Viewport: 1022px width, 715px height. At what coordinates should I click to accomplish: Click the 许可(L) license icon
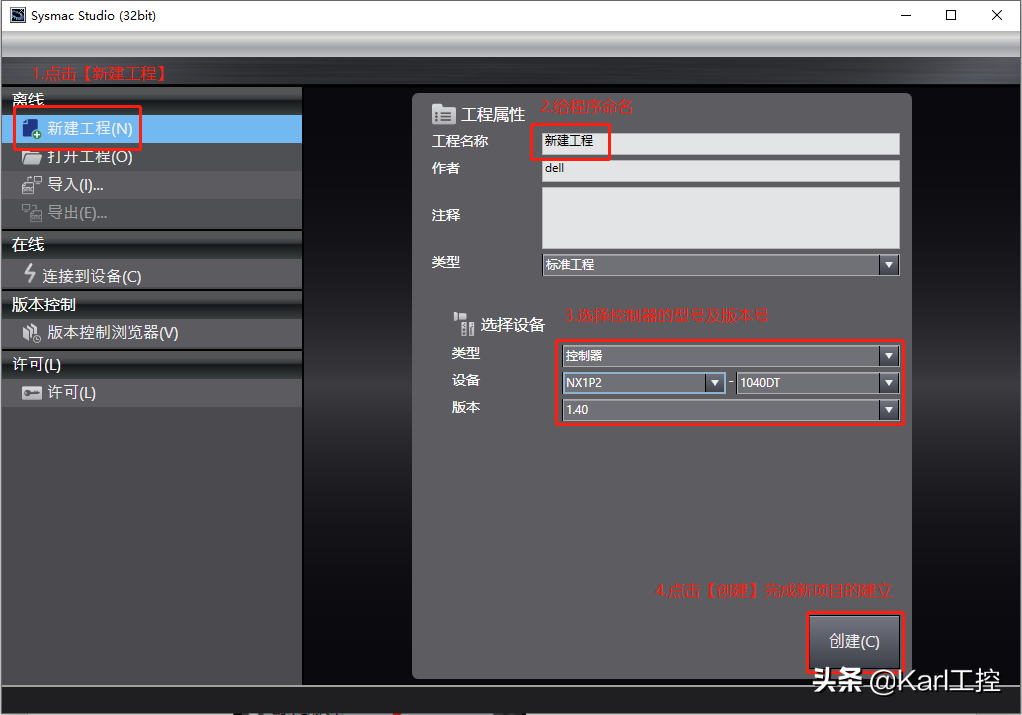point(33,391)
